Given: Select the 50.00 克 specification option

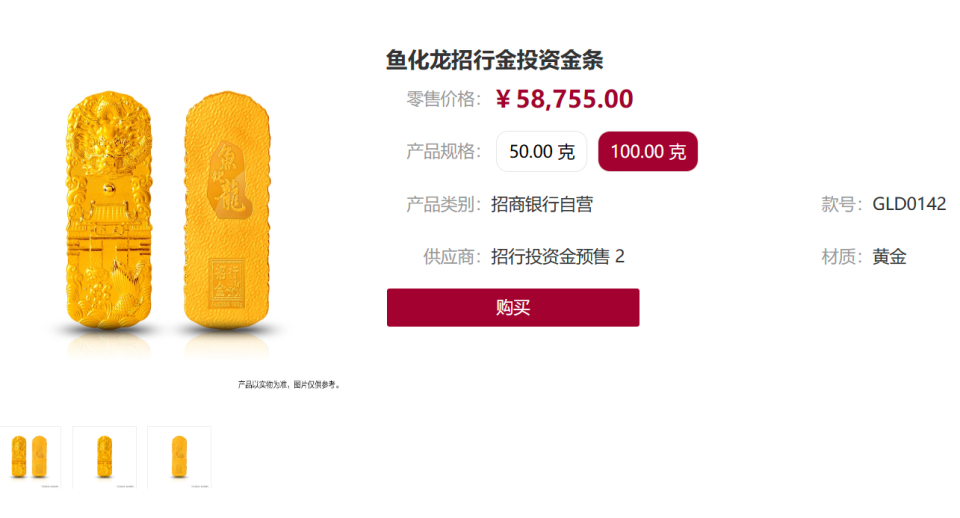Looking at the screenshot, I should click(x=541, y=151).
